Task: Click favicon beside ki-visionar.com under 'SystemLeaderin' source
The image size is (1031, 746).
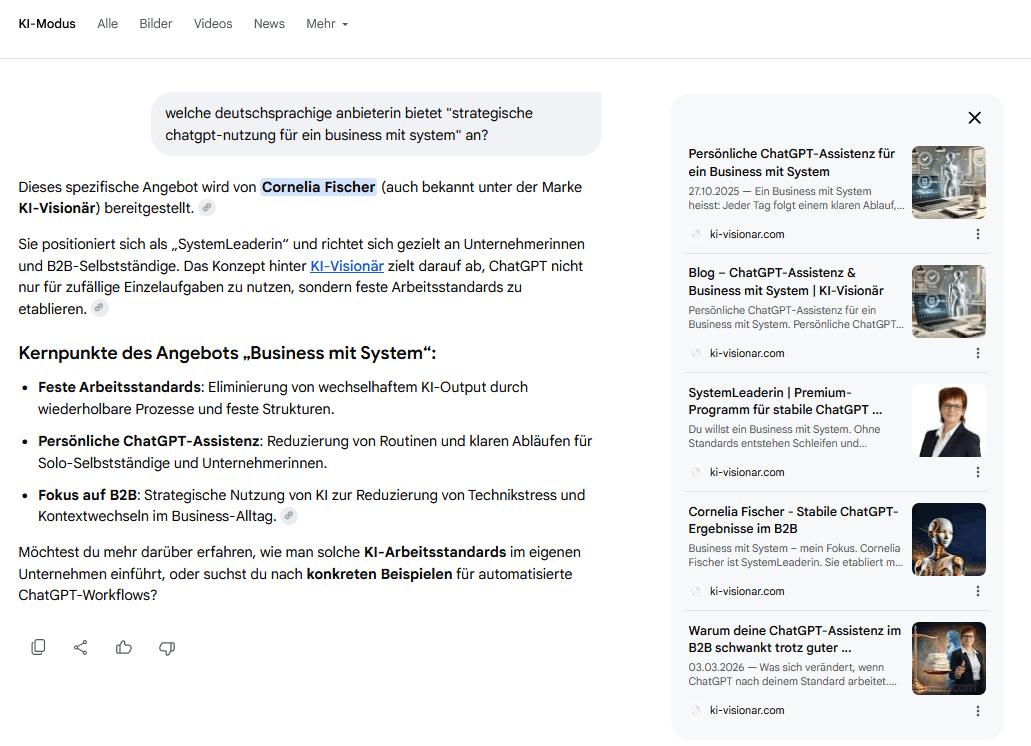Action: click(x=696, y=472)
